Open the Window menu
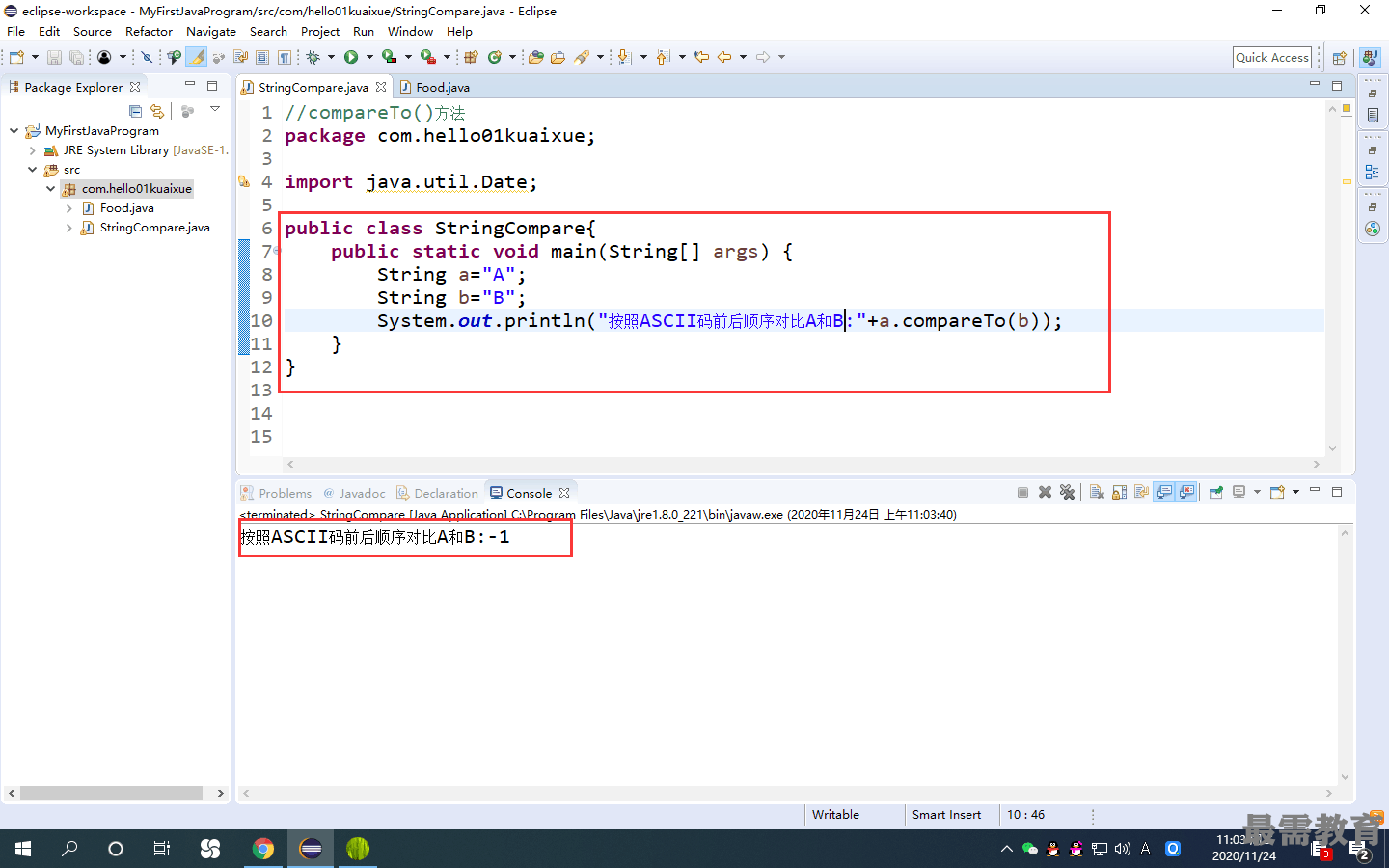 pyautogui.click(x=410, y=32)
